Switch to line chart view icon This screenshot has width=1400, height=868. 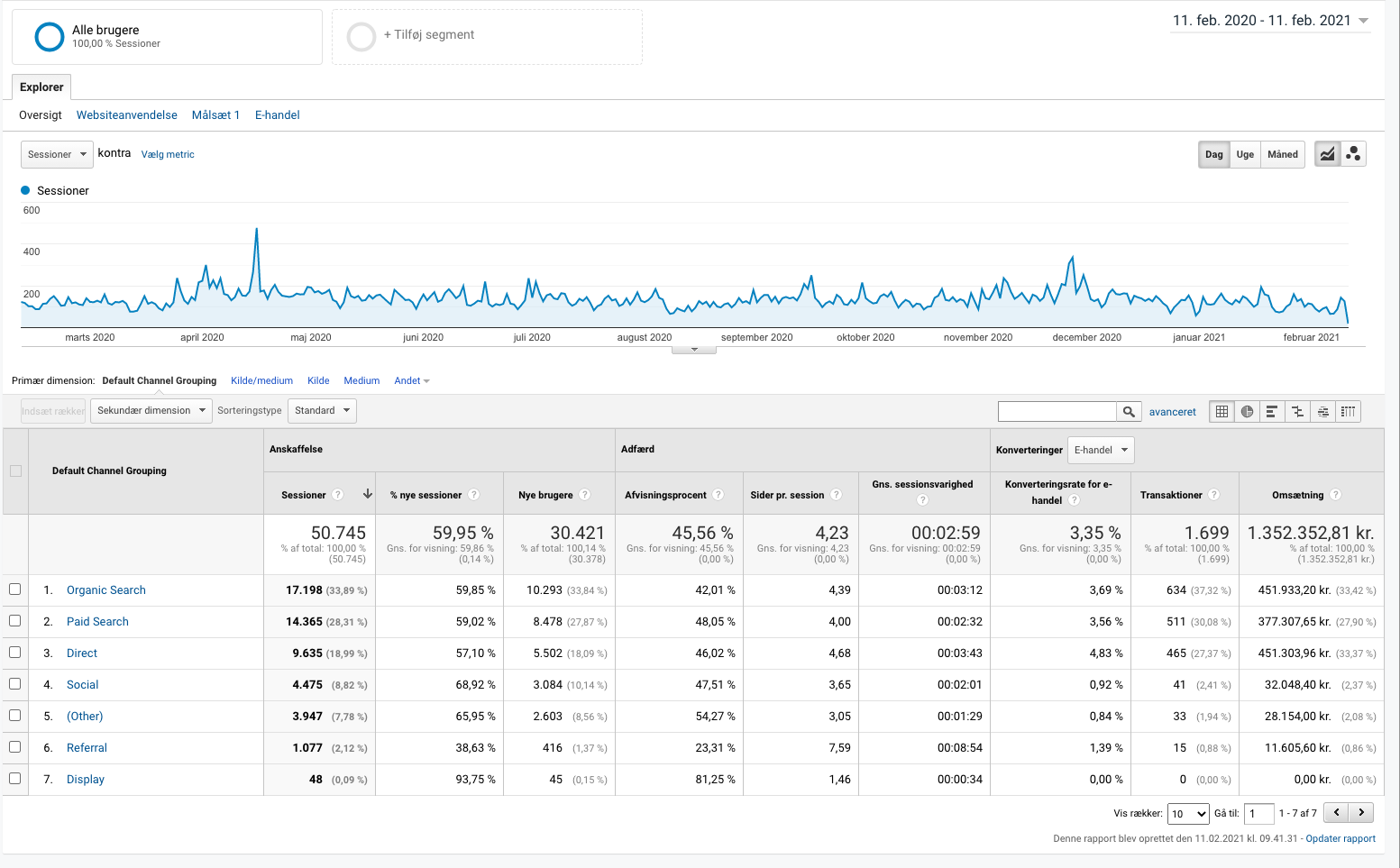click(1327, 154)
